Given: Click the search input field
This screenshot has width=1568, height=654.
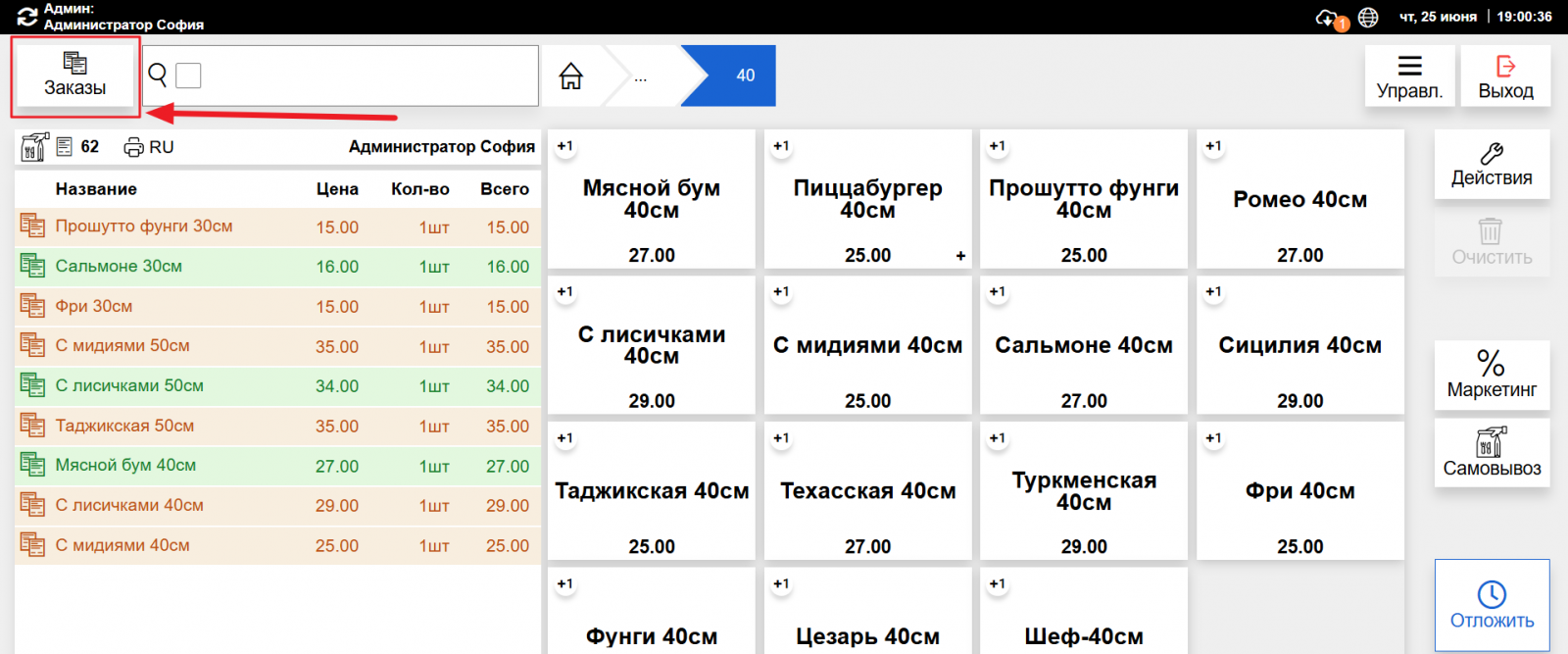Looking at the screenshot, I should [340, 75].
